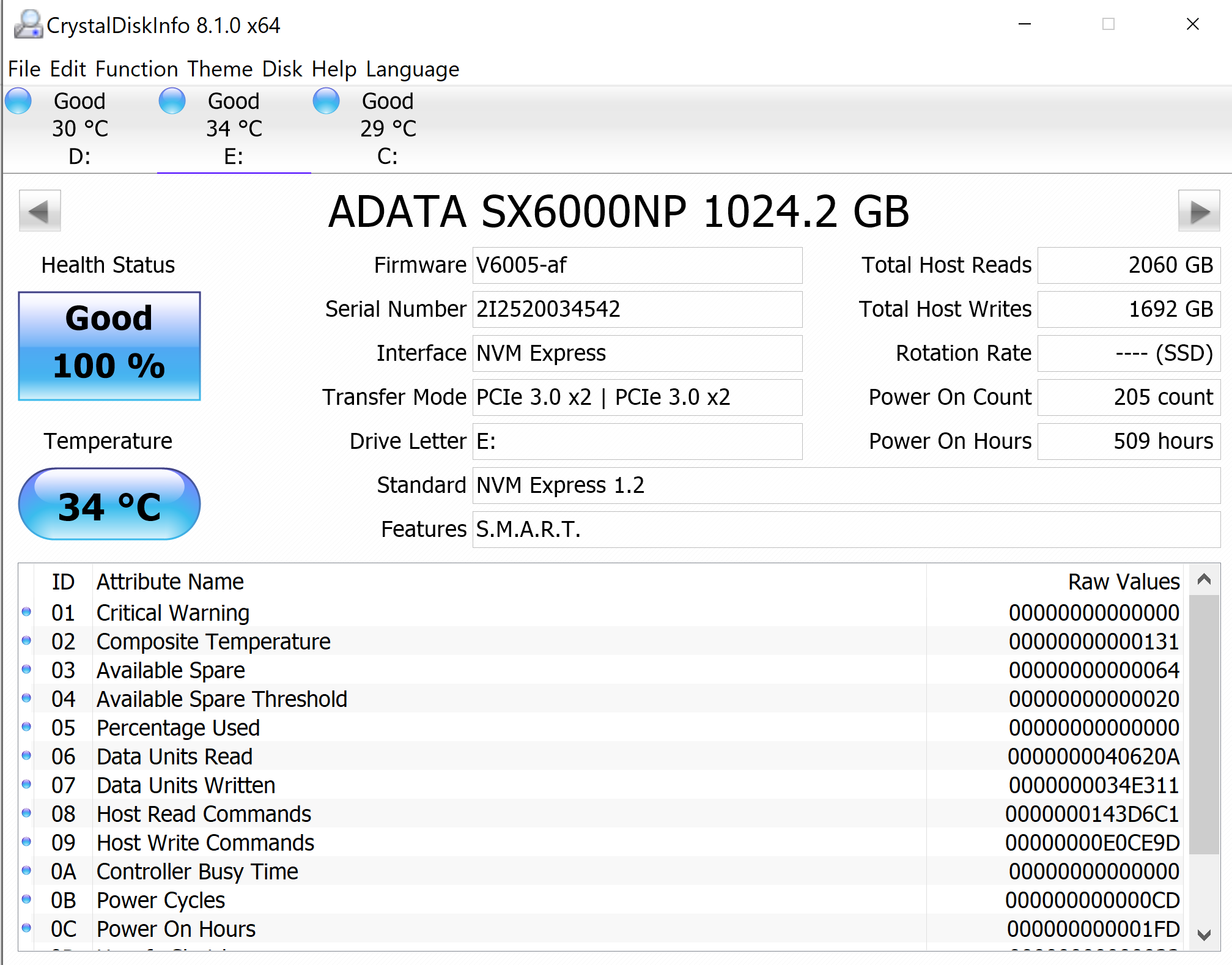Open the Disk menu
The width and height of the screenshot is (1232, 965).
click(282, 69)
